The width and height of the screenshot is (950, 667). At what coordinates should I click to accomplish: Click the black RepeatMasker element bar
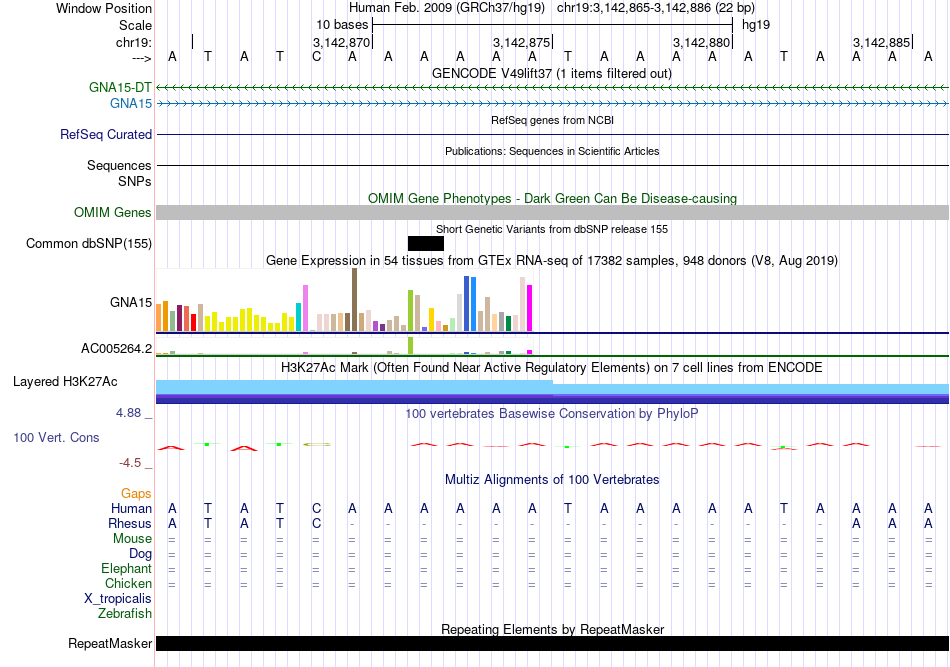pos(552,643)
